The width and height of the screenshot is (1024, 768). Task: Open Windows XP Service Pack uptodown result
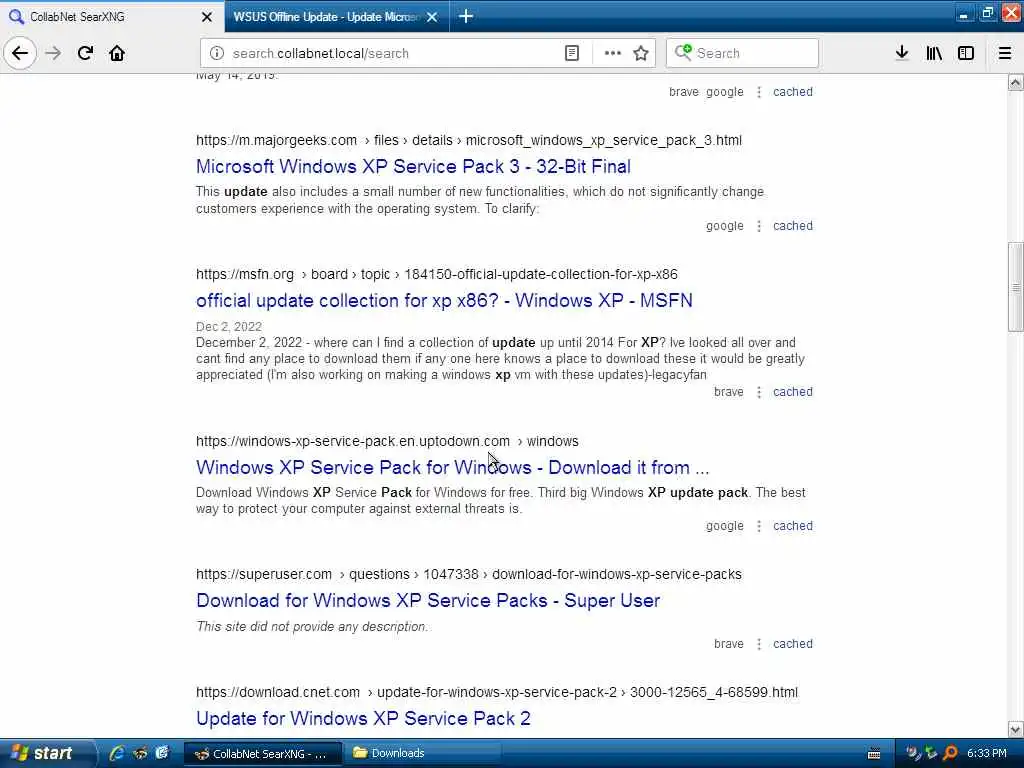click(x=453, y=468)
